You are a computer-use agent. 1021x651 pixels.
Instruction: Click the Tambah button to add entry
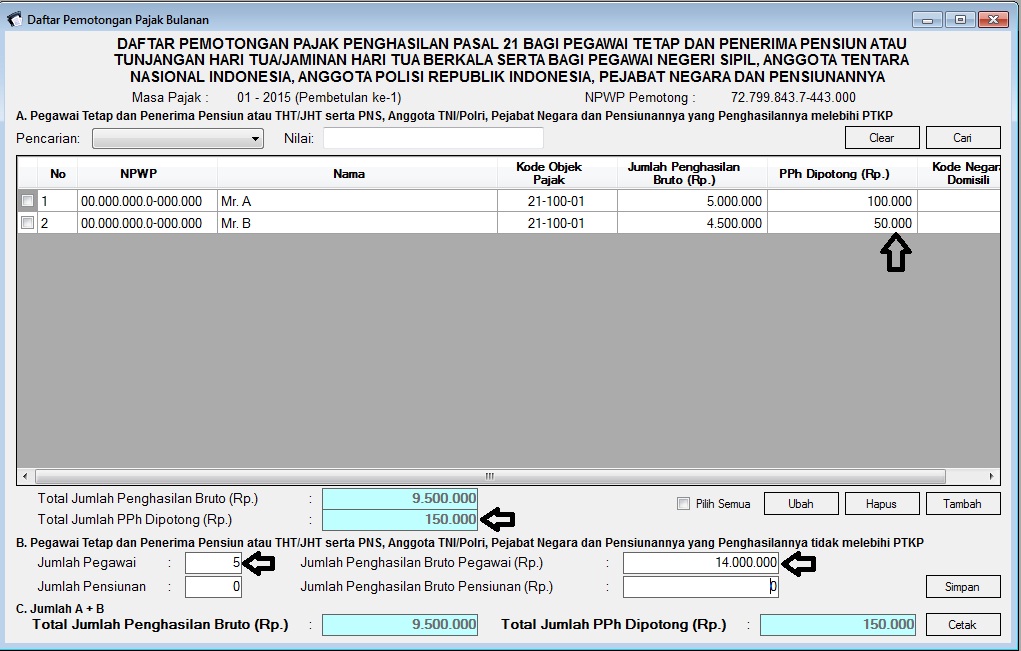pos(962,503)
